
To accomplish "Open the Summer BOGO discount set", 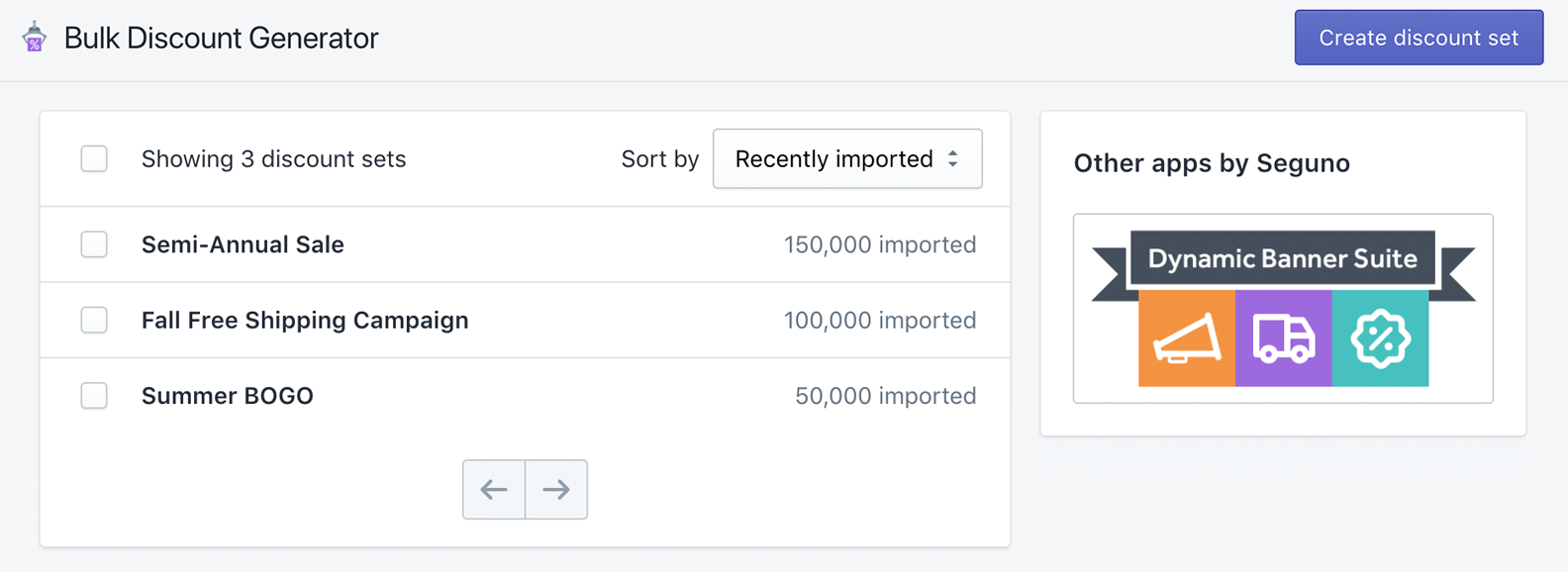I will click(228, 396).
